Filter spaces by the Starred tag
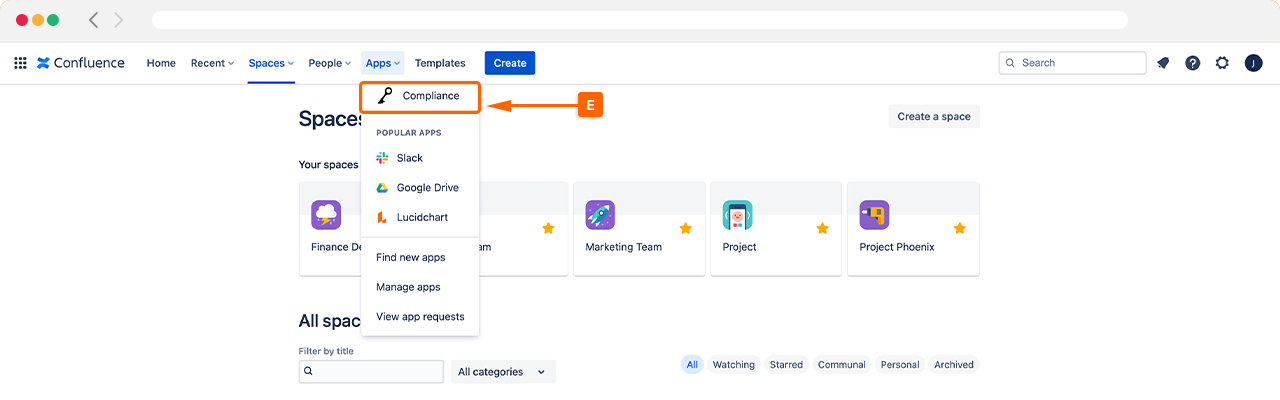 click(x=786, y=365)
